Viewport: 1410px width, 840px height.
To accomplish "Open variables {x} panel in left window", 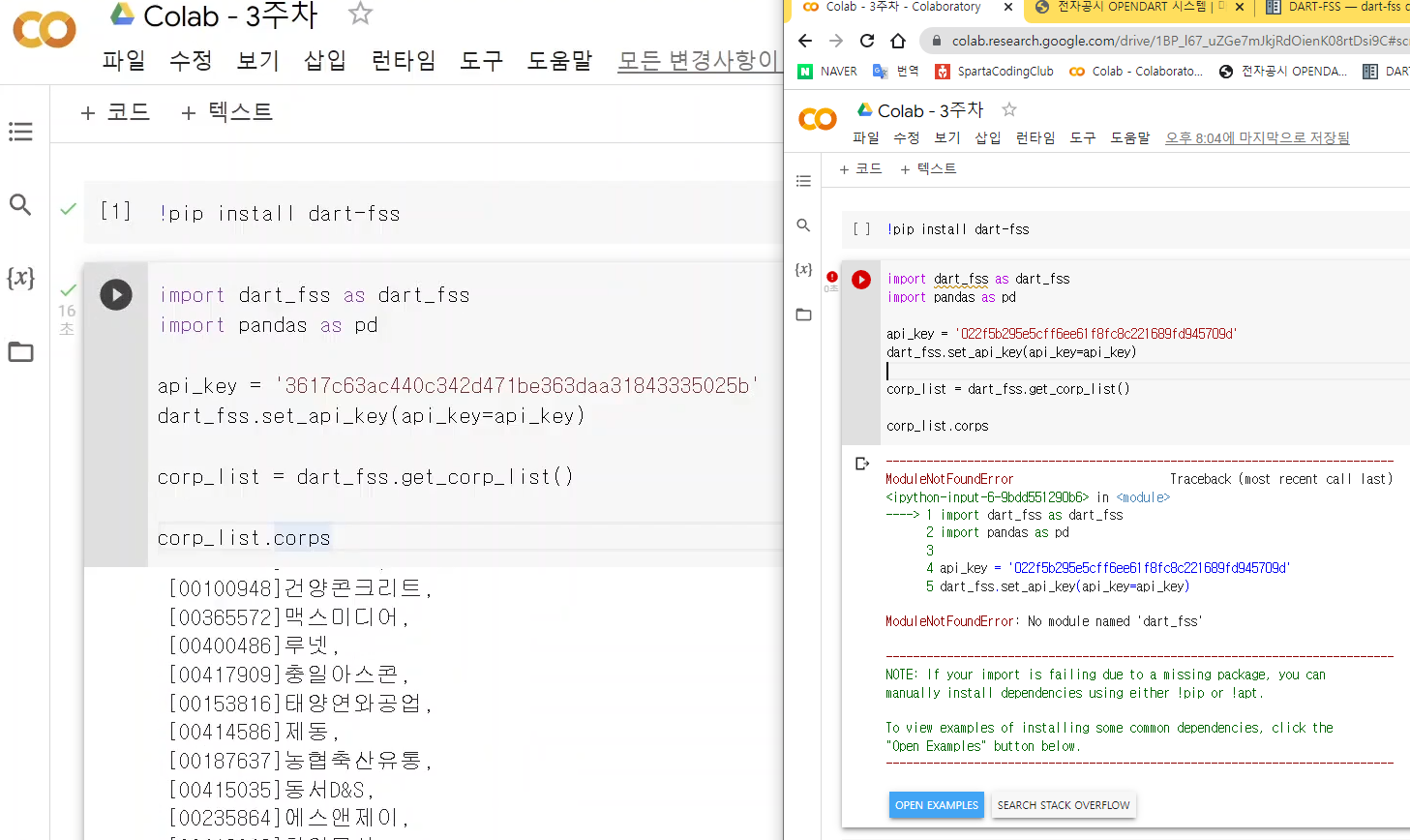I will (x=20, y=278).
